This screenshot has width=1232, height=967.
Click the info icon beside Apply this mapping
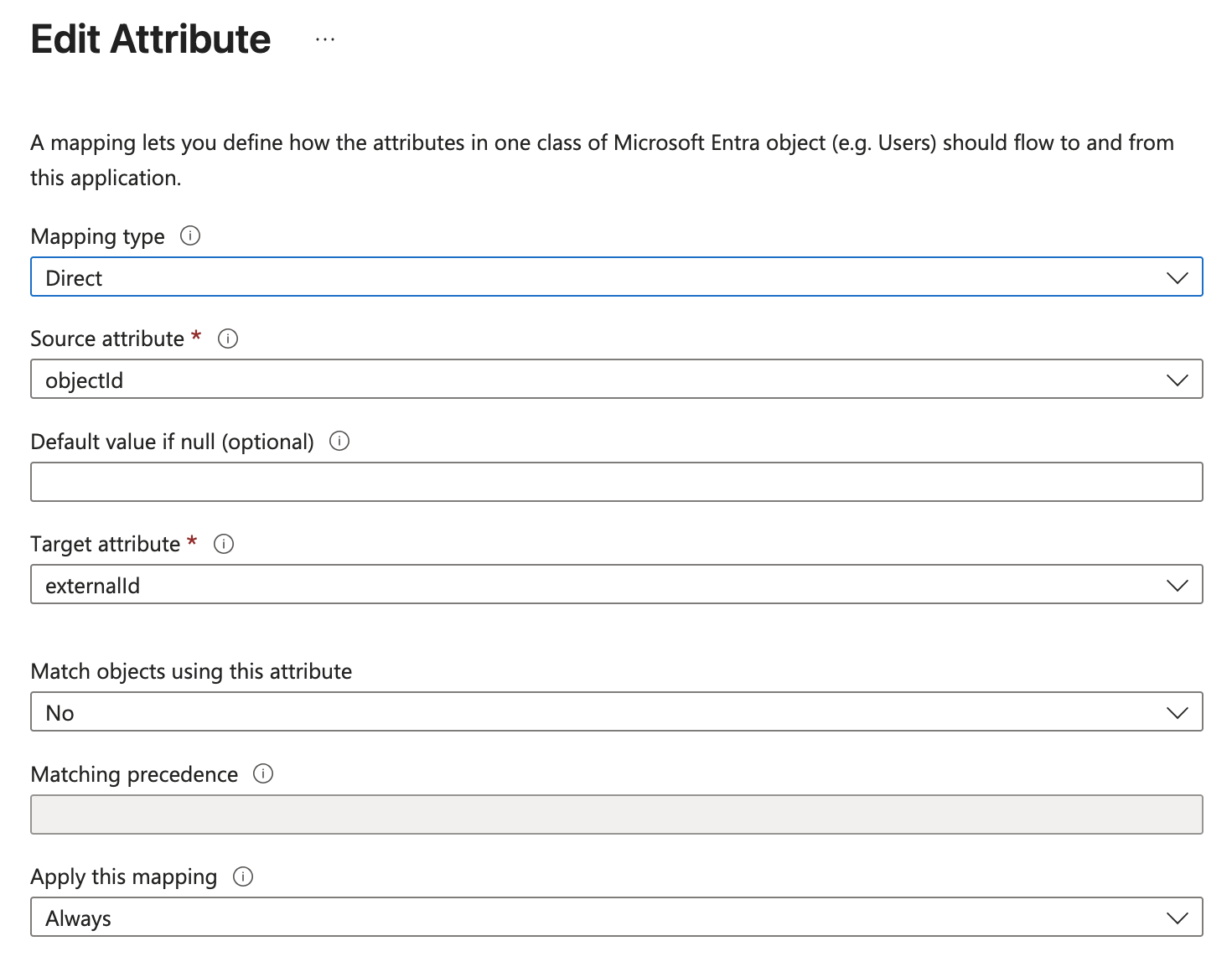pyautogui.click(x=243, y=877)
